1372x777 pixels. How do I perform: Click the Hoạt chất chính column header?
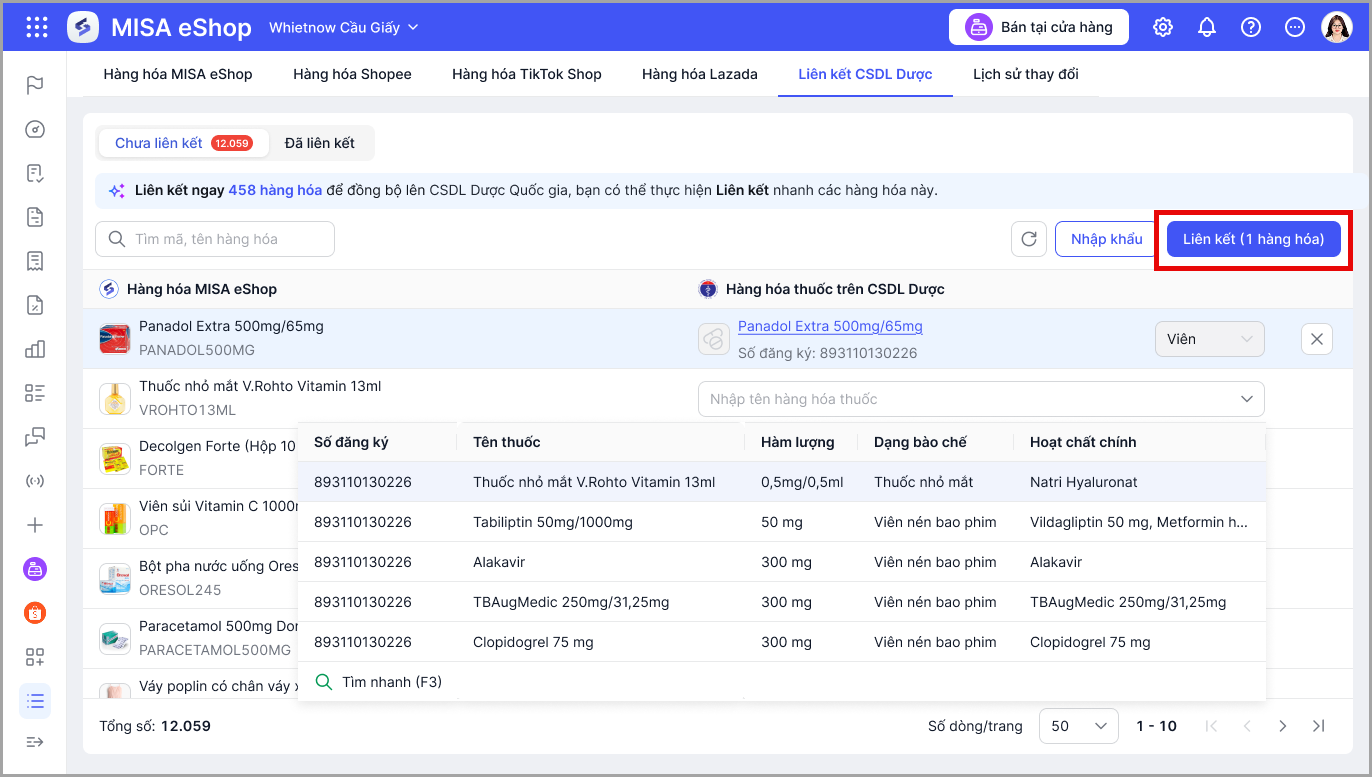[1083, 442]
